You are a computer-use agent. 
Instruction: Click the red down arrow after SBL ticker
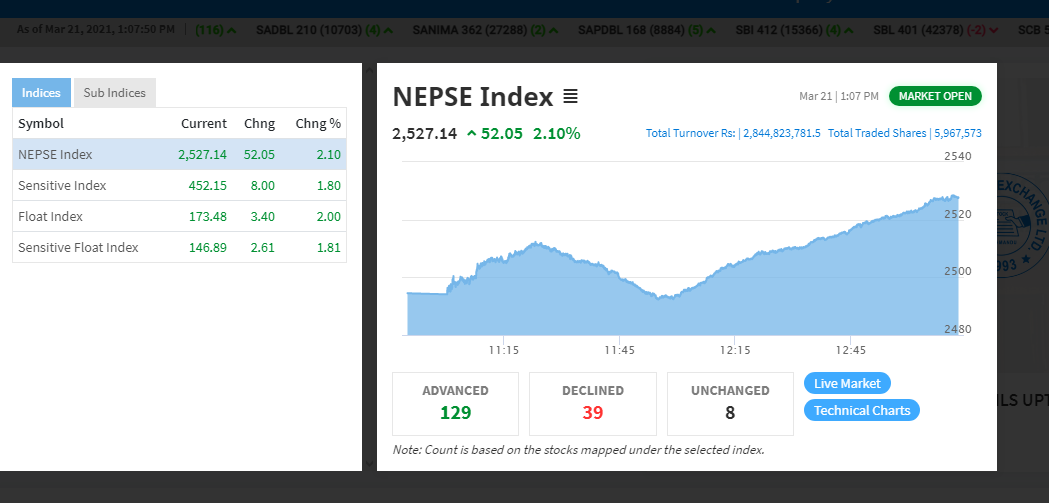993,30
